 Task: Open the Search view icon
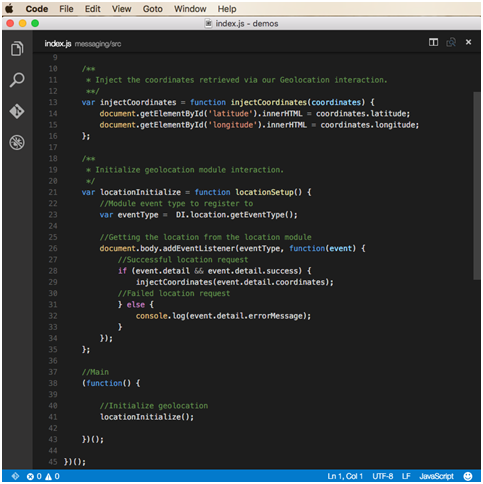pos(17,80)
